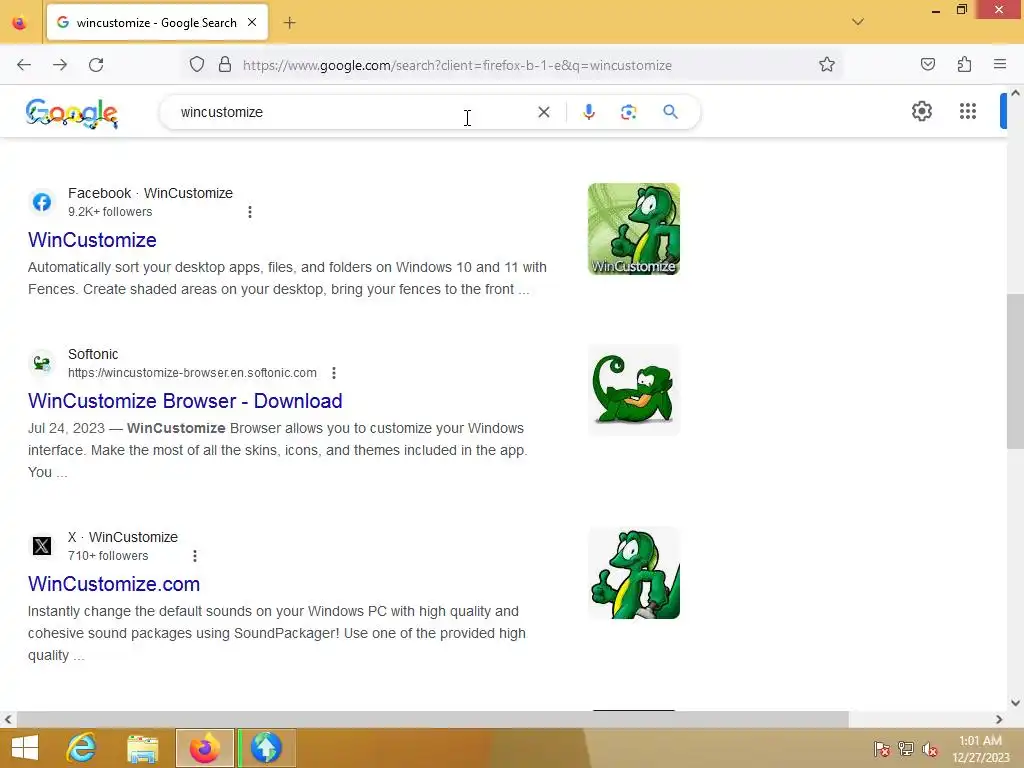Open the Facebook result WinCustomize thumbnail
The width and height of the screenshot is (1024, 768).
tap(633, 229)
